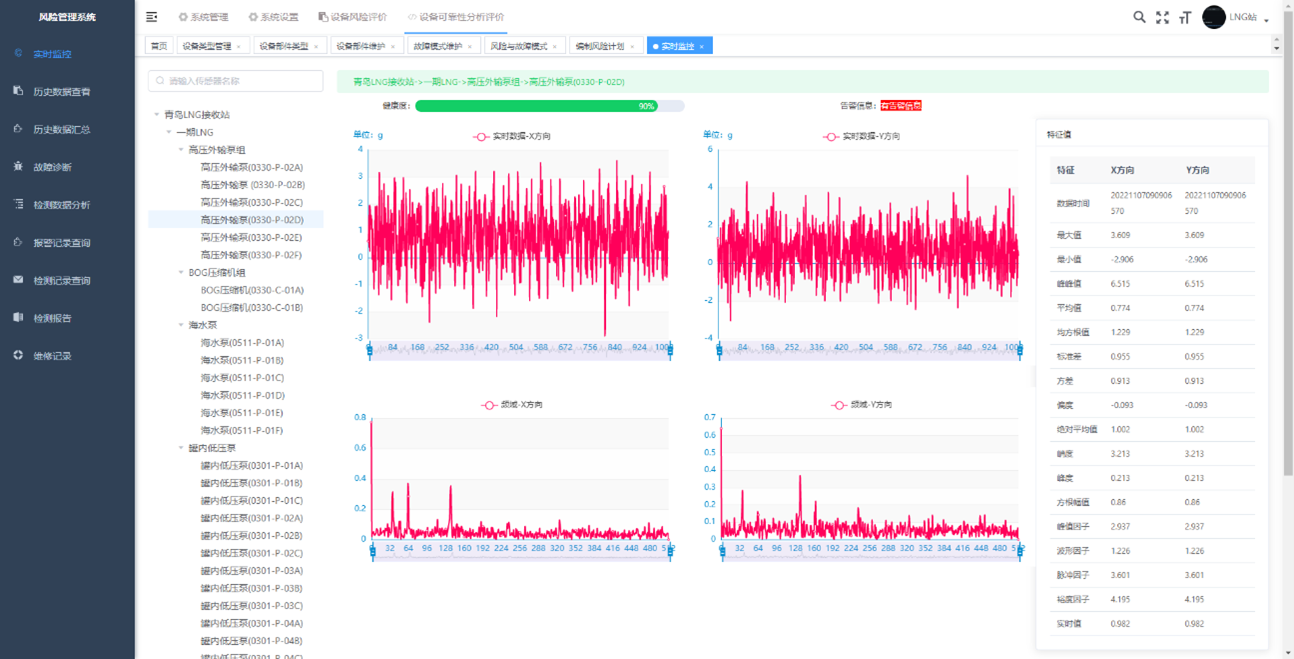Click the 故障诊断 bug icon in sidebar

point(18,167)
